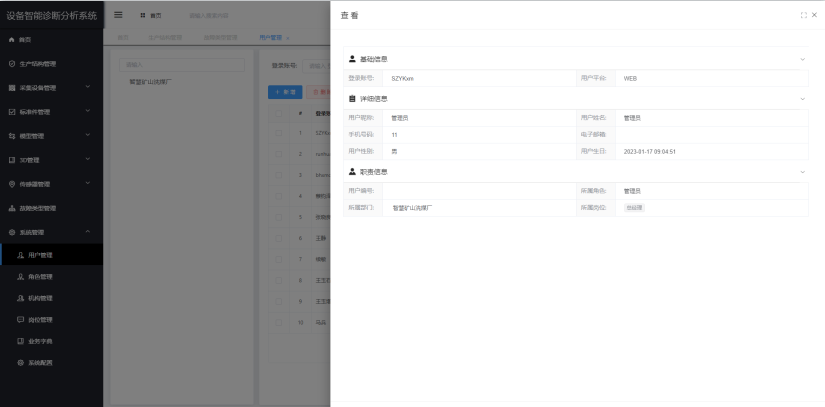This screenshot has width=825, height=407.
Task: Click the 首页 home icon in sidebar
Action: (12, 40)
